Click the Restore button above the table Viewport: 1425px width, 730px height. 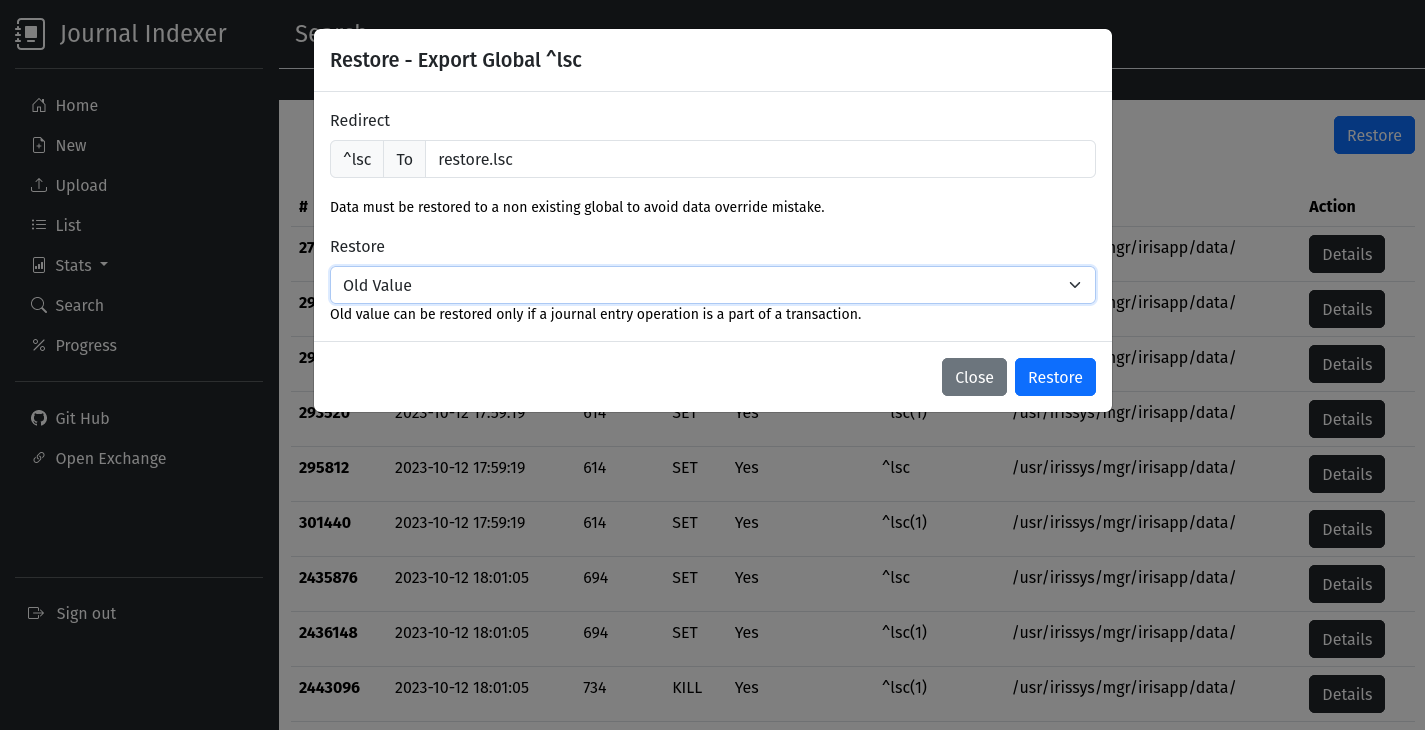tap(1373, 136)
